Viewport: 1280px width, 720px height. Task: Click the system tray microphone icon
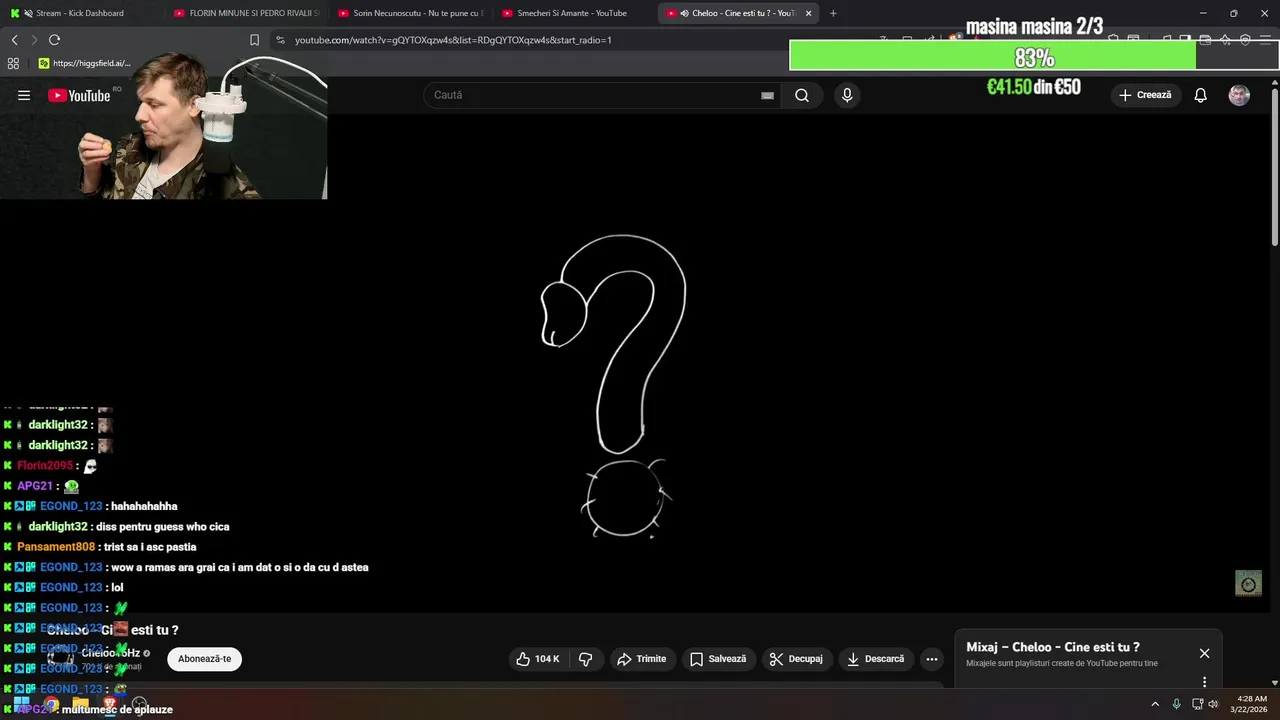(x=1176, y=704)
